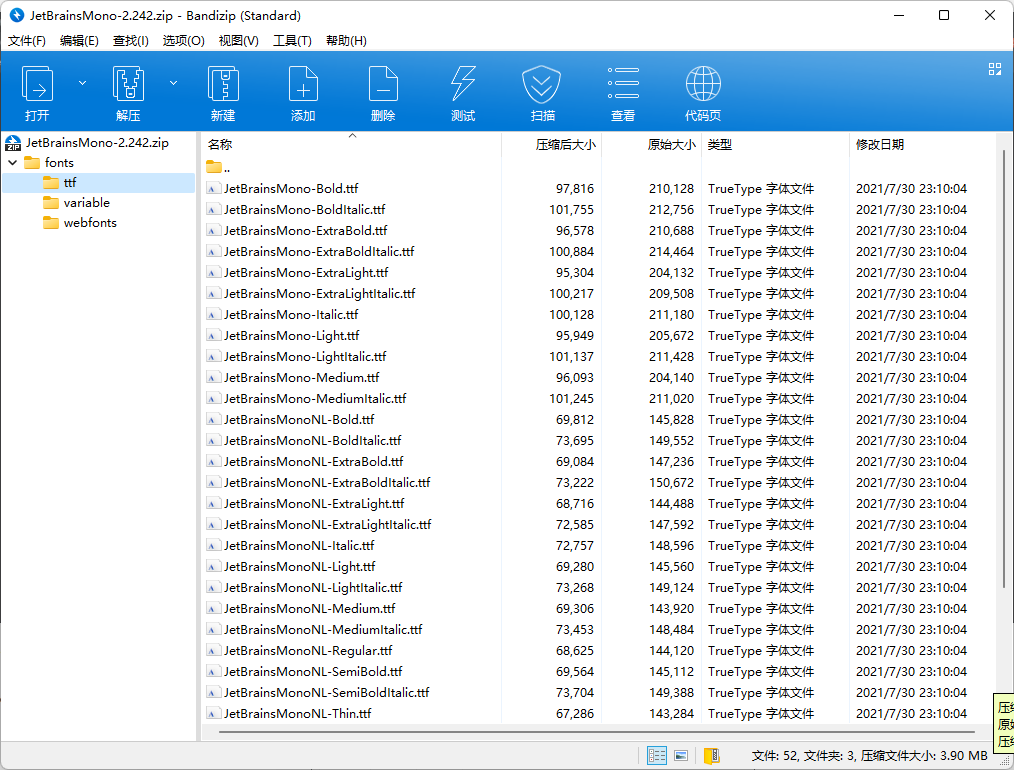Click the Open (打开) toolbar icon
1014x770 pixels.
click(38, 83)
